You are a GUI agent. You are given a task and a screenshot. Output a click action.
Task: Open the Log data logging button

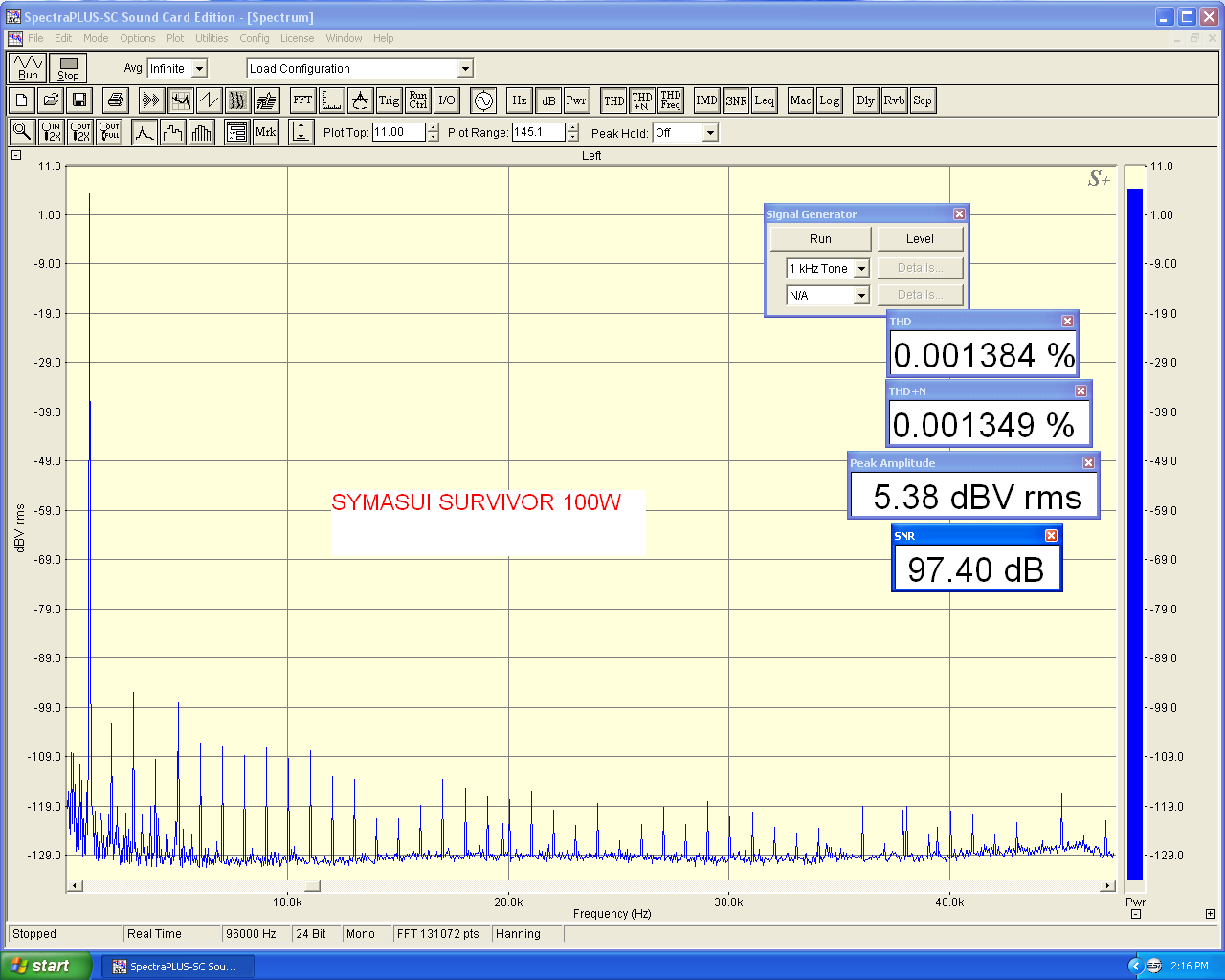coord(830,100)
